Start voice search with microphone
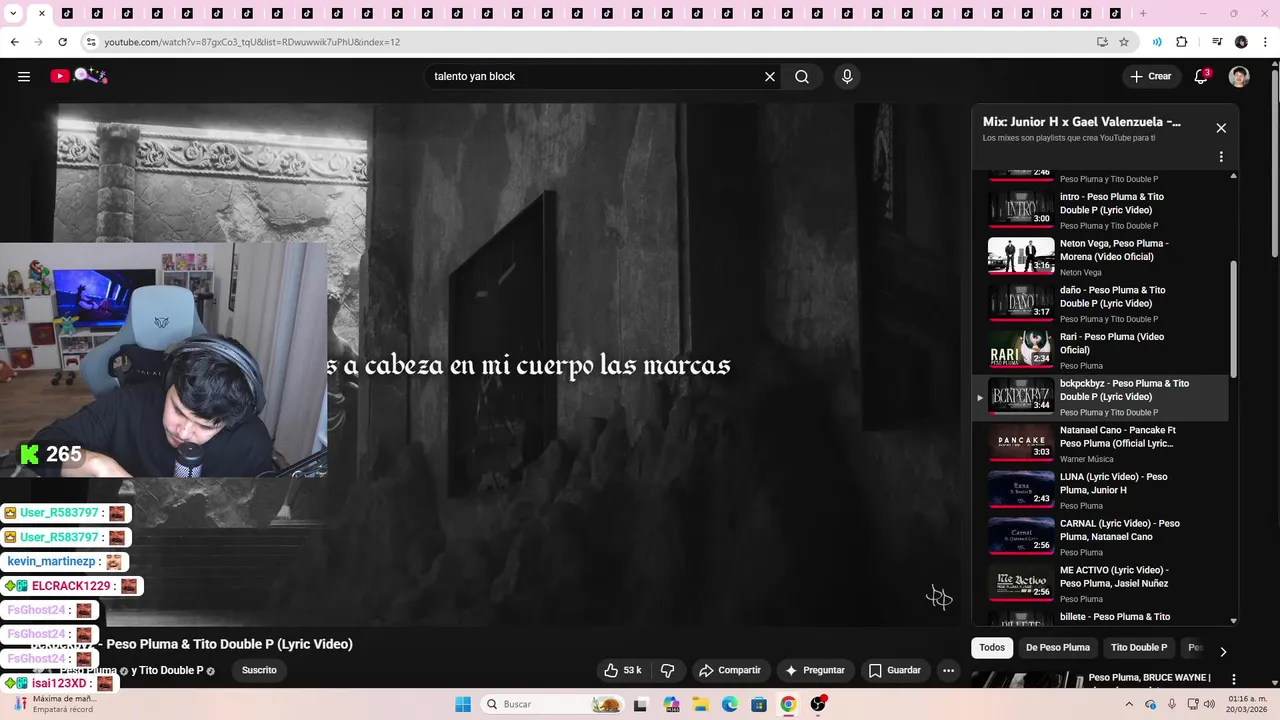 pos(847,77)
